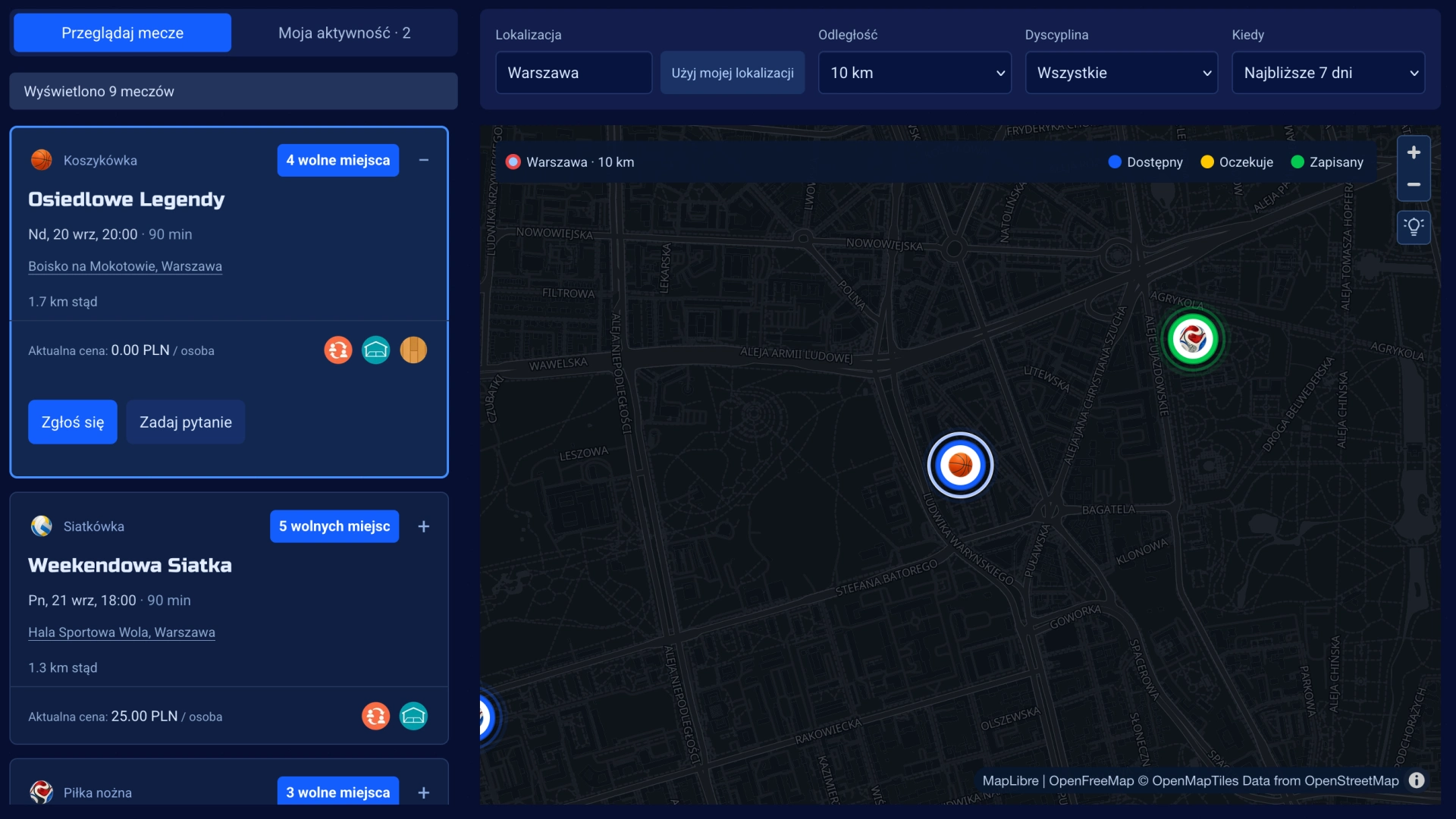Click teal hall icon in Weekendowa Siatka card
1456x819 pixels.
click(413, 717)
